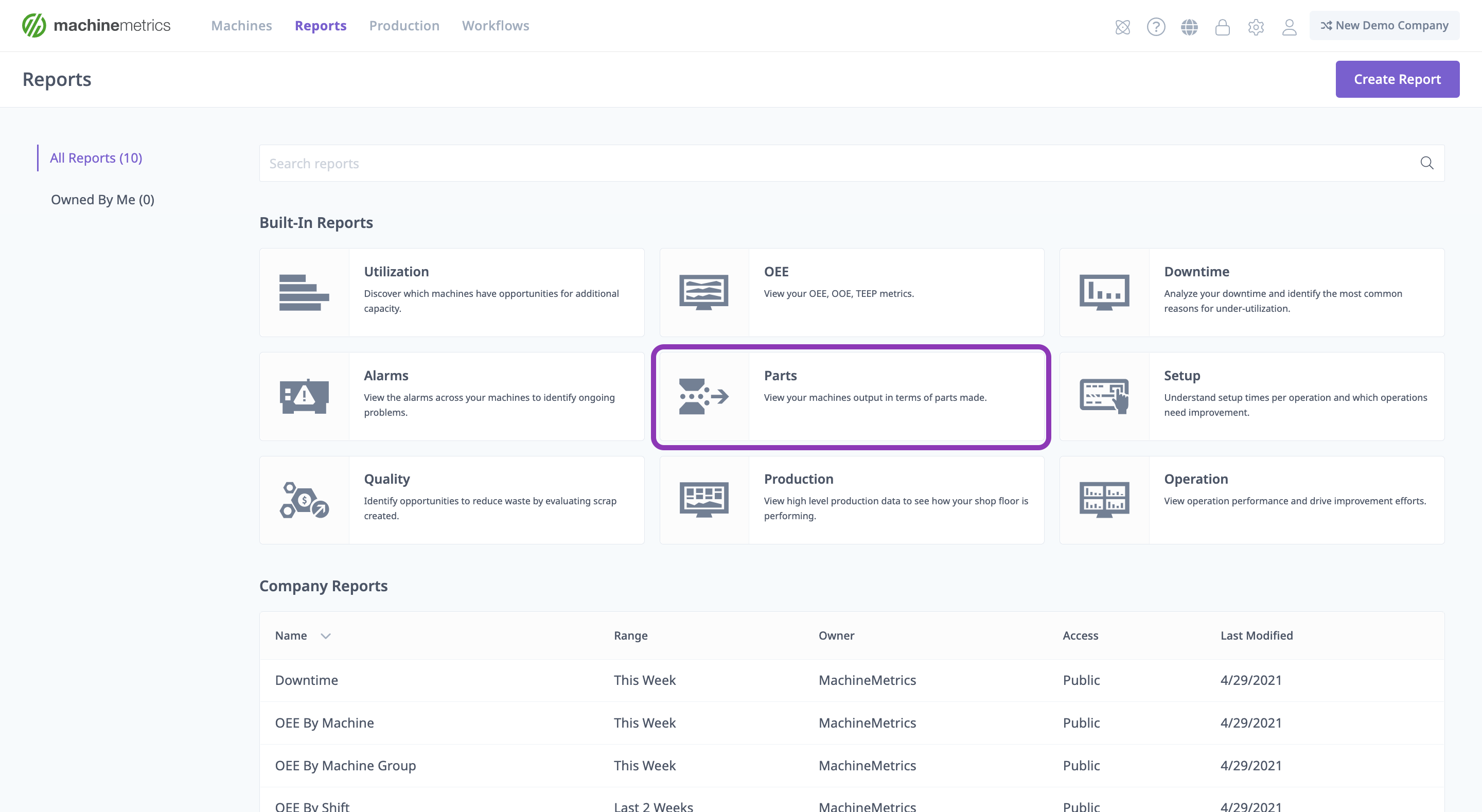The height and width of the screenshot is (812, 1482).
Task: Open the OEE By Machine report row
Action: tap(852, 723)
